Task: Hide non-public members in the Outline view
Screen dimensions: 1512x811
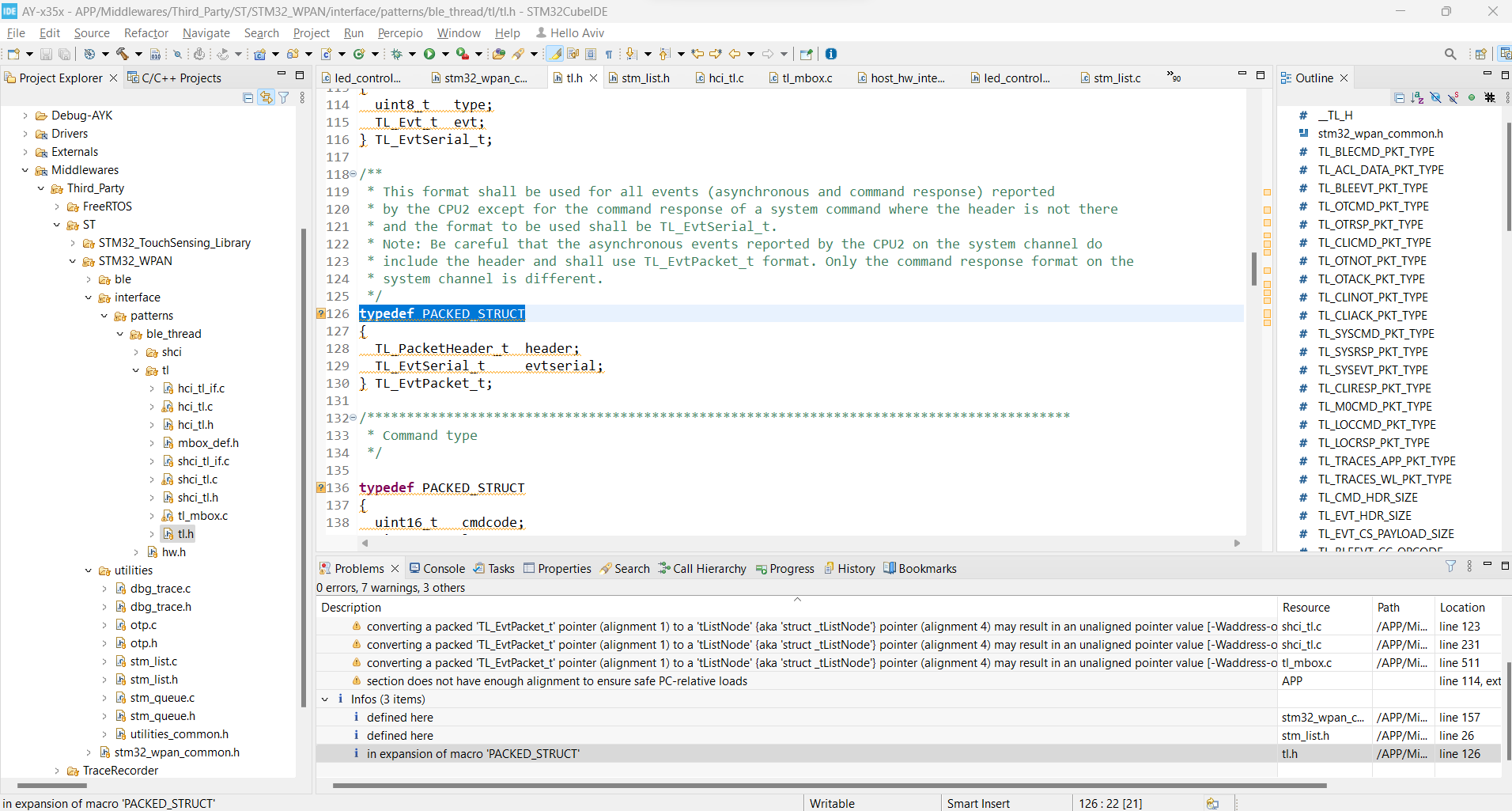Action: pos(1471,97)
